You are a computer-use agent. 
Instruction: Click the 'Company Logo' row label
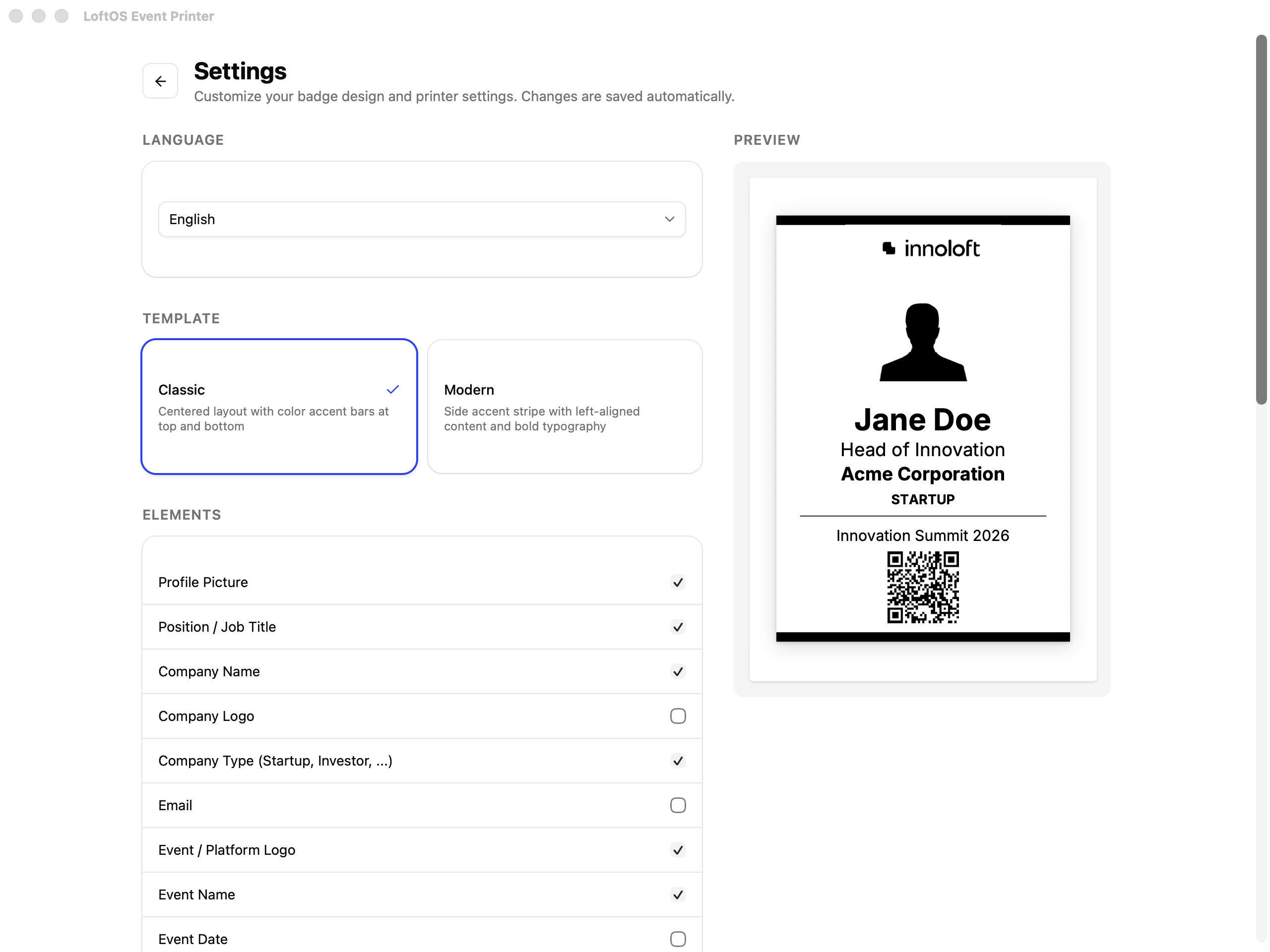[206, 716]
